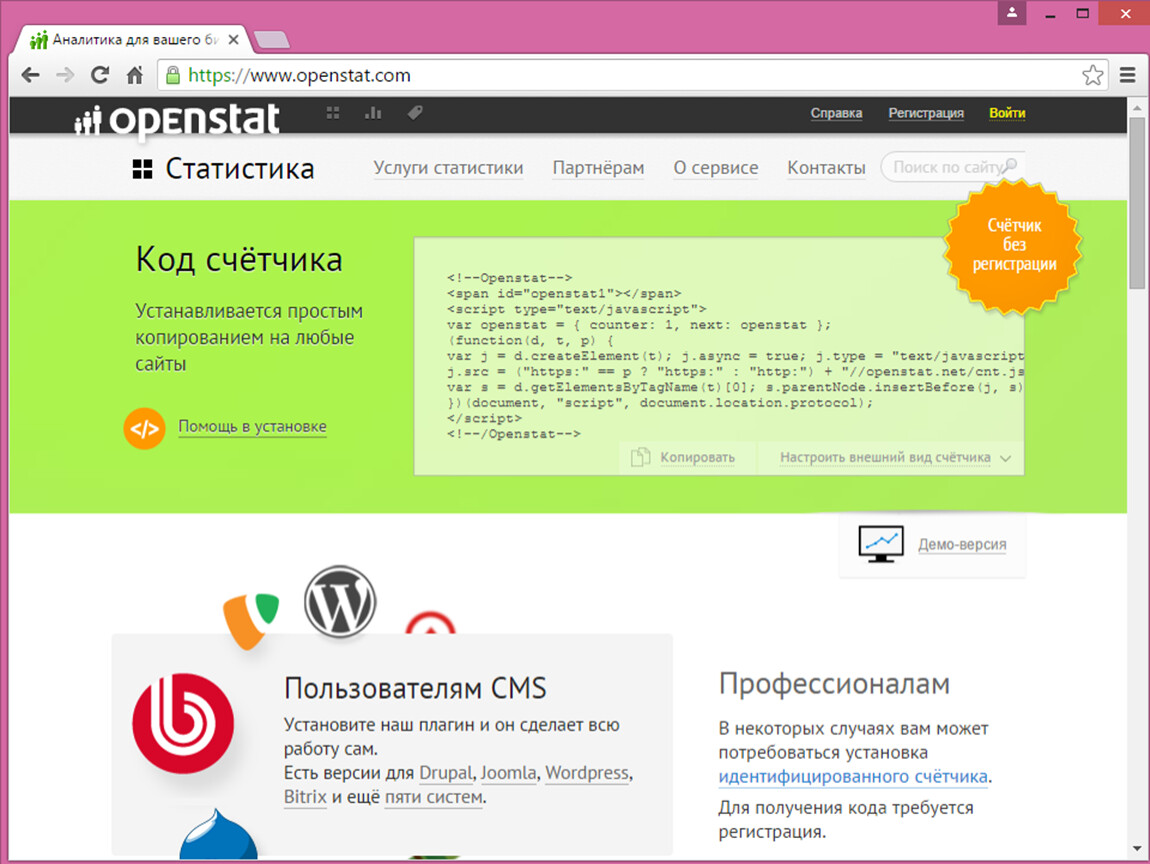This screenshot has height=864, width=1150.
Task: Click the Статистика heading
Action: (240, 169)
